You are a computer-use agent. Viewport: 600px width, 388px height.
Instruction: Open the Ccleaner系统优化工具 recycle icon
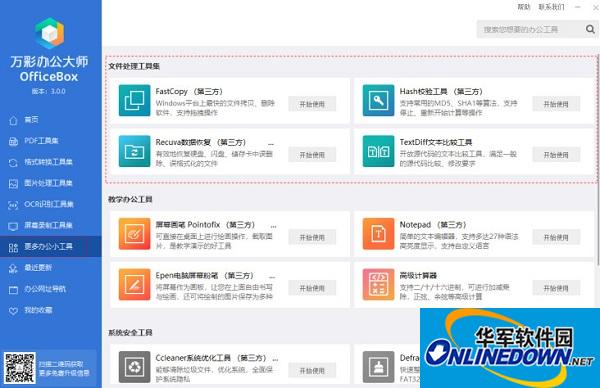click(134, 367)
